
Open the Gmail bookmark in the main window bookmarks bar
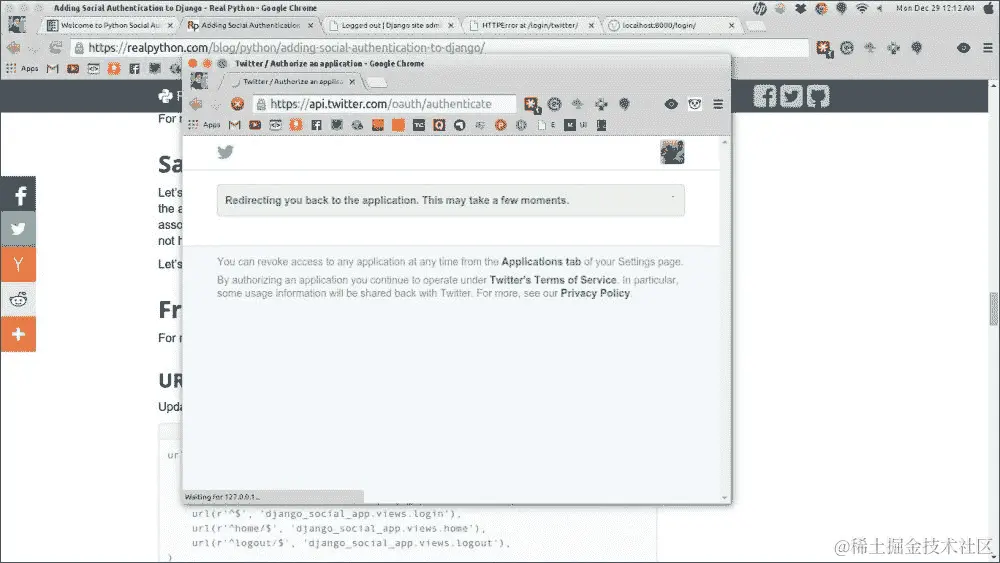coord(52,68)
